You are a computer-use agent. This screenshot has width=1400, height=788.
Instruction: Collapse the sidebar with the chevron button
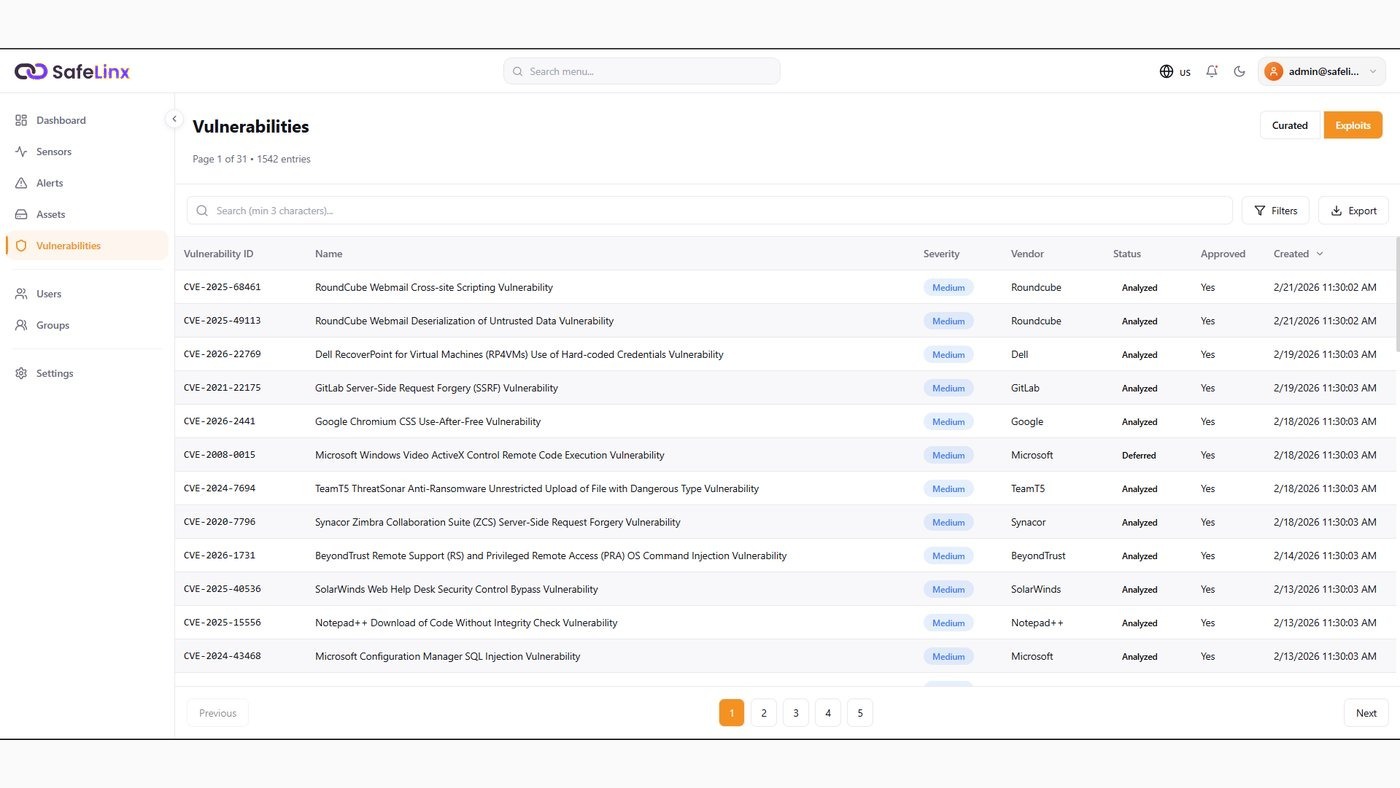[174, 119]
